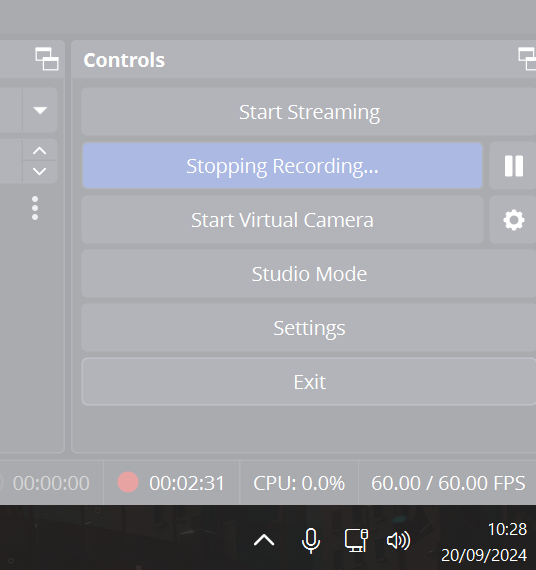The image size is (536, 570).
Task: Click the red recording indicator in the status bar
Action: click(x=128, y=482)
